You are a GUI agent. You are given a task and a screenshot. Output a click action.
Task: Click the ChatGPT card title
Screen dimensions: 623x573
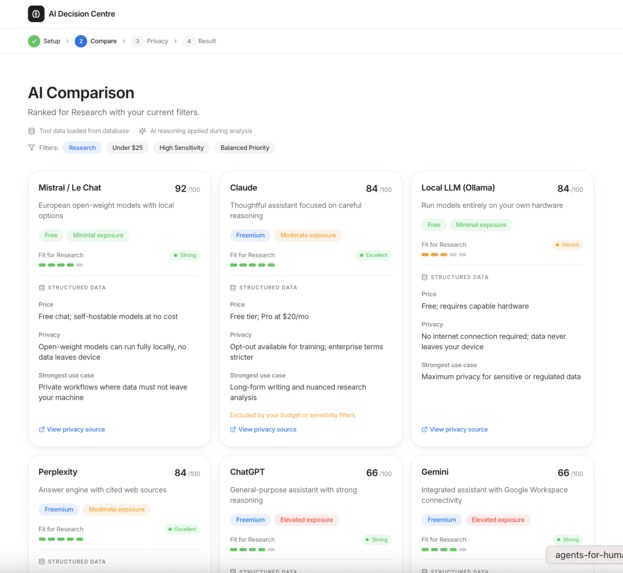coord(247,472)
